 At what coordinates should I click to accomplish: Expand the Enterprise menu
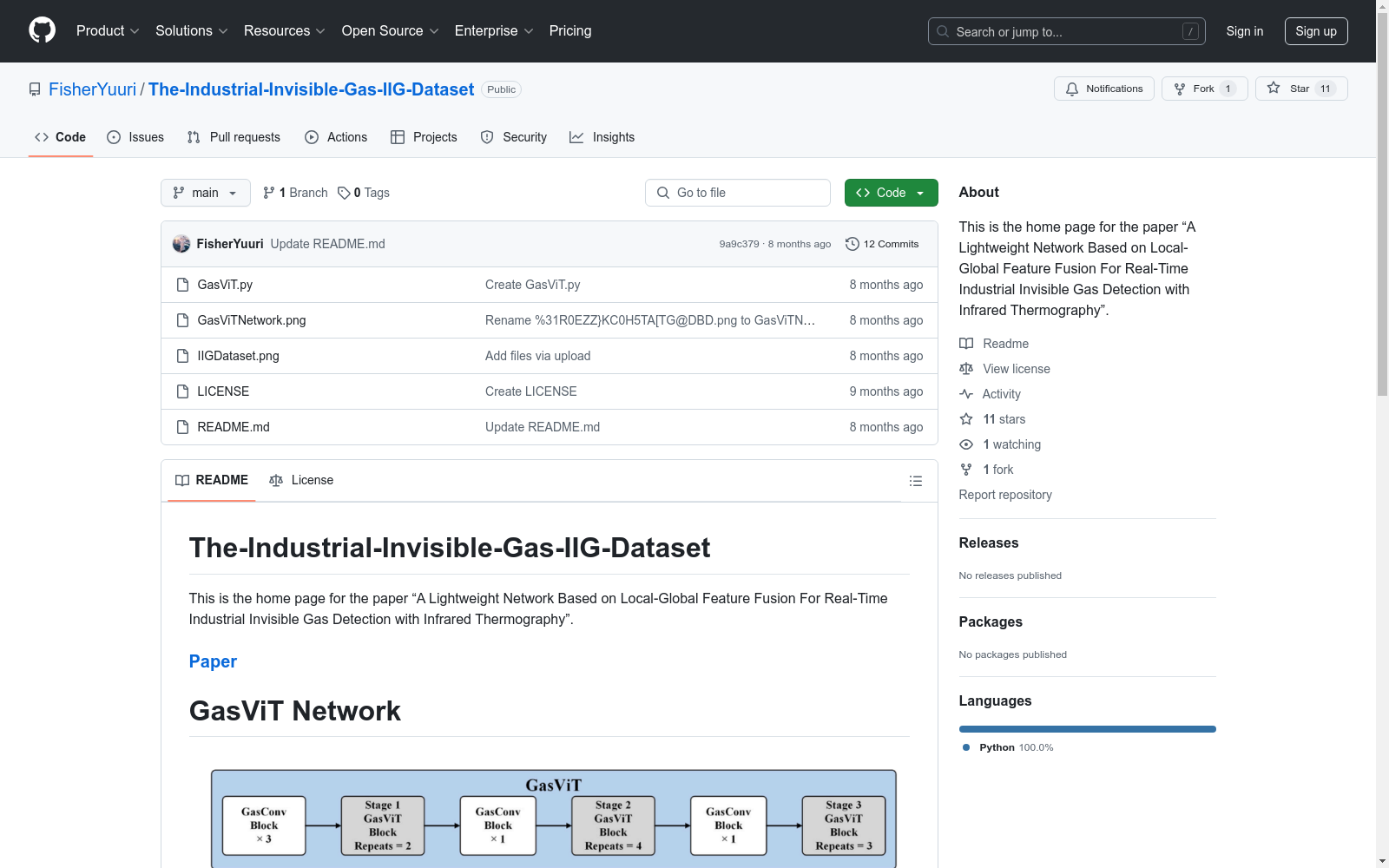coord(494,30)
